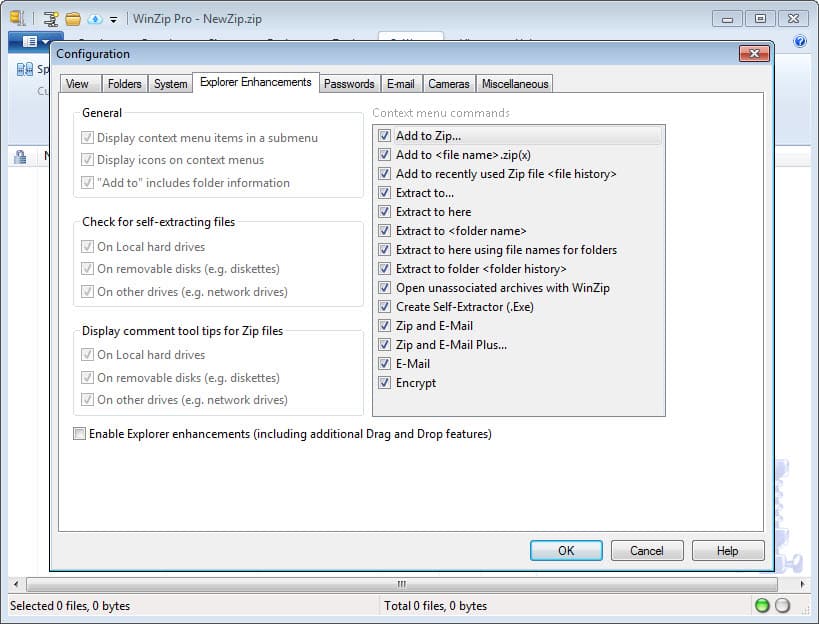Click the scrollbar left arrow
The image size is (819, 624).
tap(16, 584)
